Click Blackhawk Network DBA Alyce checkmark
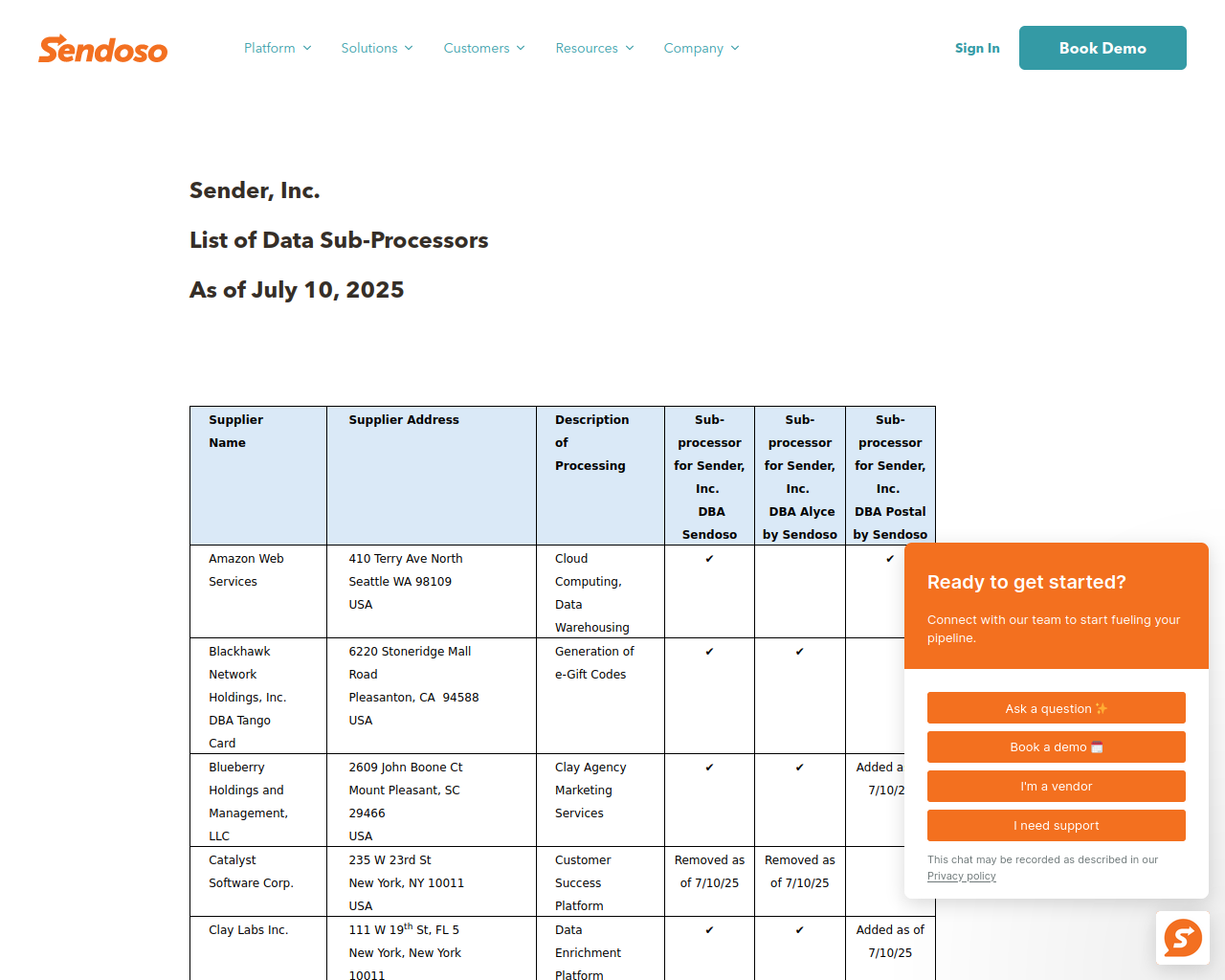Viewport: 1225px width, 980px height. coord(800,652)
